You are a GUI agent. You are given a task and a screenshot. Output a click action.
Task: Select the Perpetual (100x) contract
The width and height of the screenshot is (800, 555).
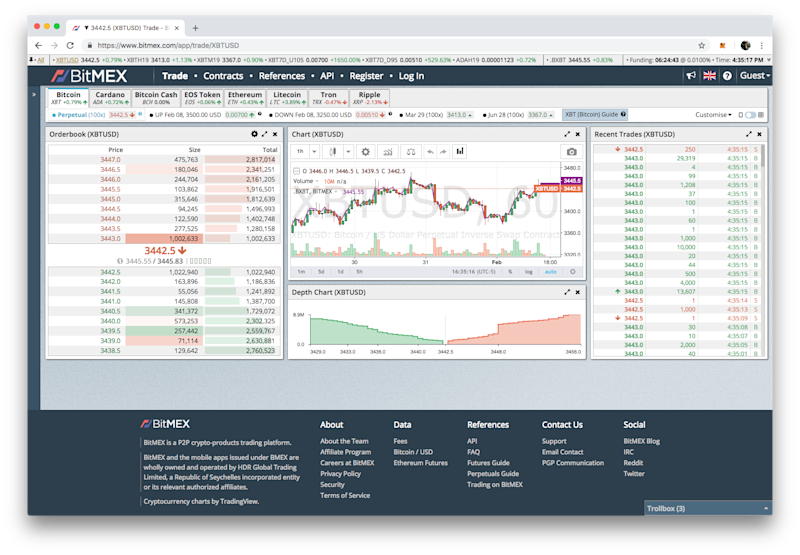[95, 115]
